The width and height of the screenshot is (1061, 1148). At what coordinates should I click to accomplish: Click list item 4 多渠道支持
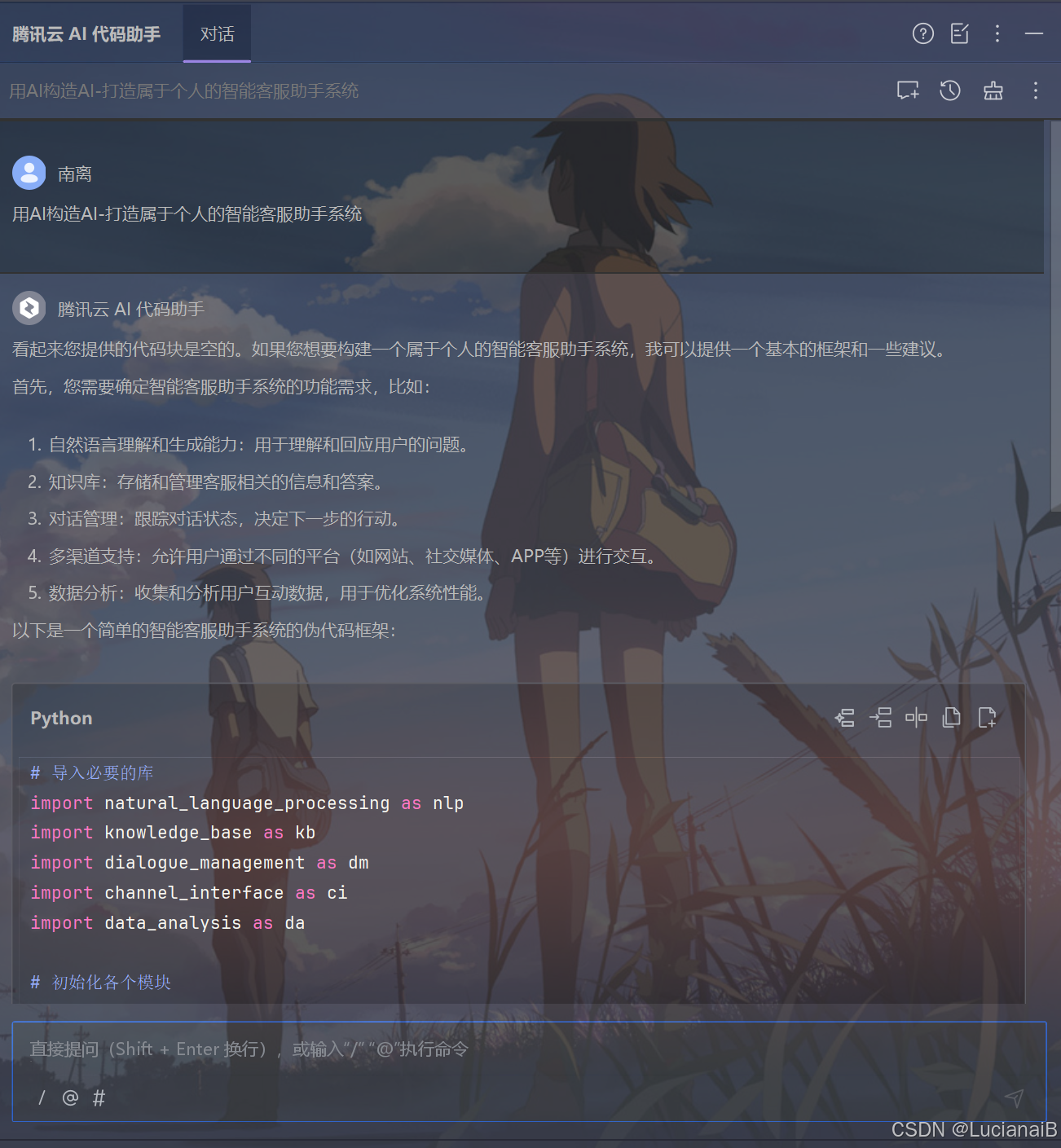343,556
